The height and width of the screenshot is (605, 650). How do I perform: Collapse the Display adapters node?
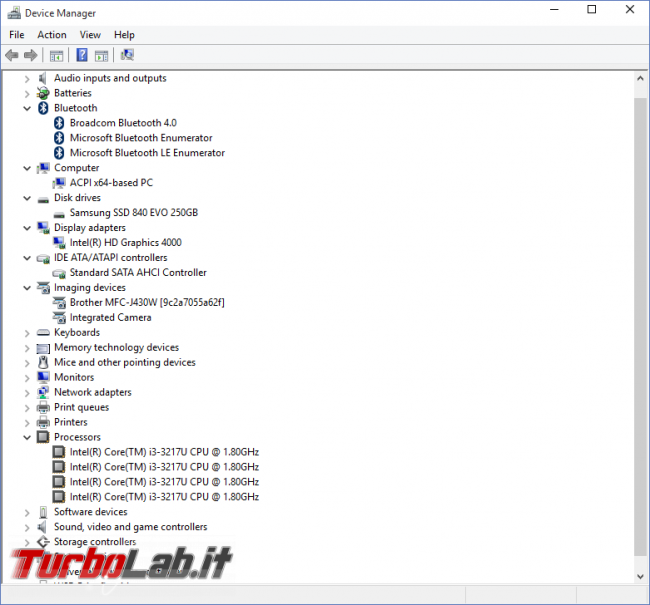[27, 228]
